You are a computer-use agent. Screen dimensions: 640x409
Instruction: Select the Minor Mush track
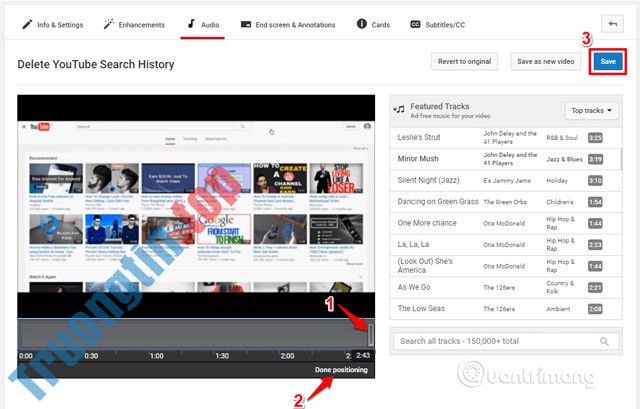click(x=506, y=159)
